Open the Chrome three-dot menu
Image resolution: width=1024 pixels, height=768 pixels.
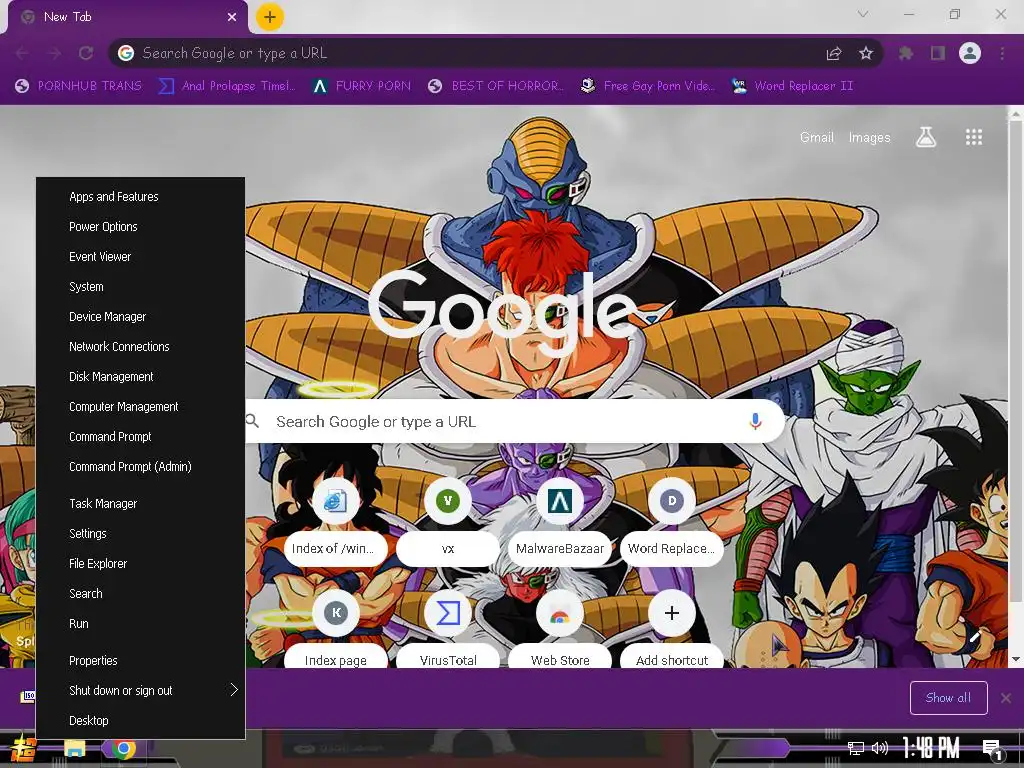coord(1002,54)
